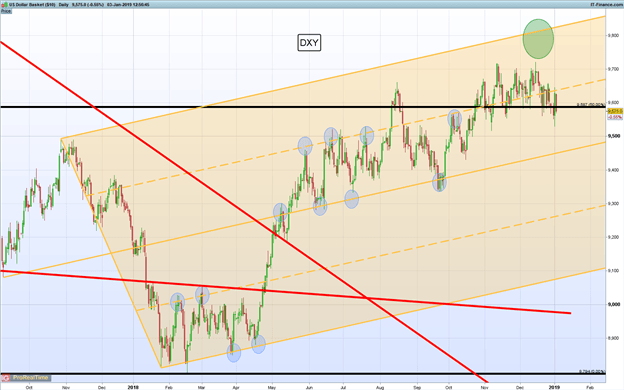Image resolution: width=624 pixels, height=390 pixels.
Task: Click the 9,500 level on the price axis
Action: click(614, 136)
